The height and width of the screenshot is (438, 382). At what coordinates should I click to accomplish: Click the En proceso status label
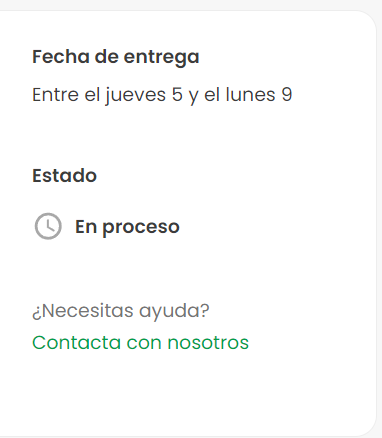(127, 227)
